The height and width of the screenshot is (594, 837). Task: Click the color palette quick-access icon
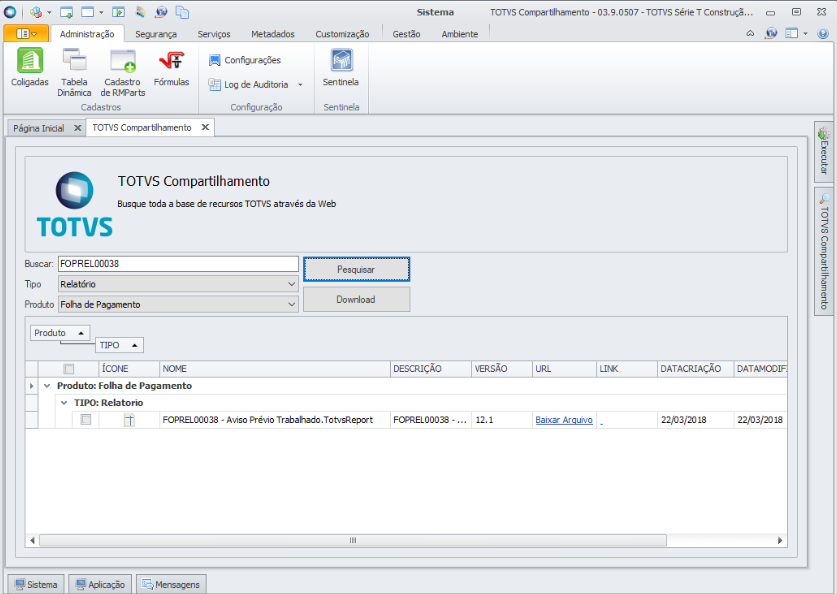point(140,12)
